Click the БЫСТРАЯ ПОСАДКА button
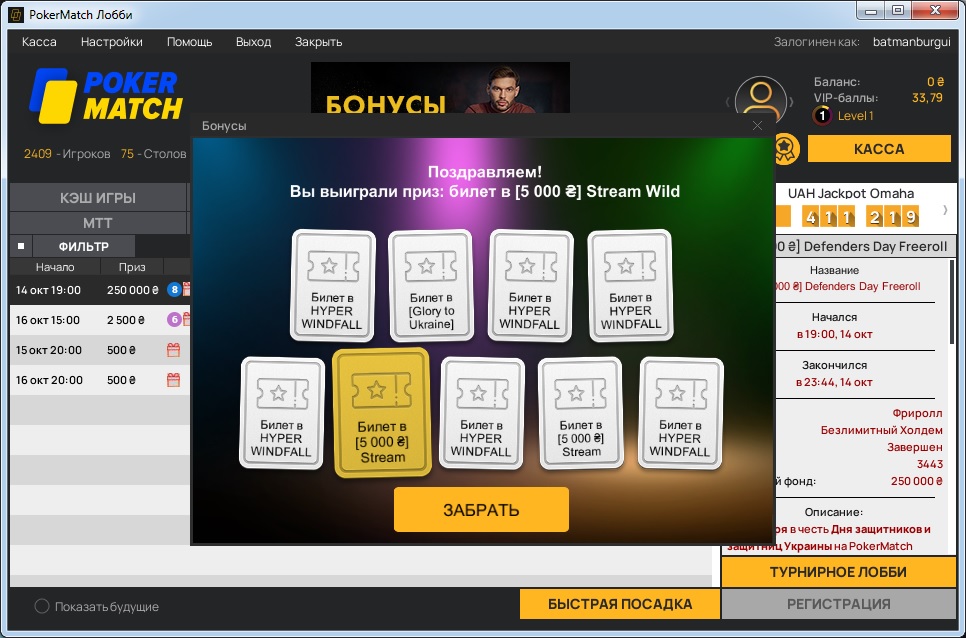Image resolution: width=966 pixels, height=638 pixels. 620,604
